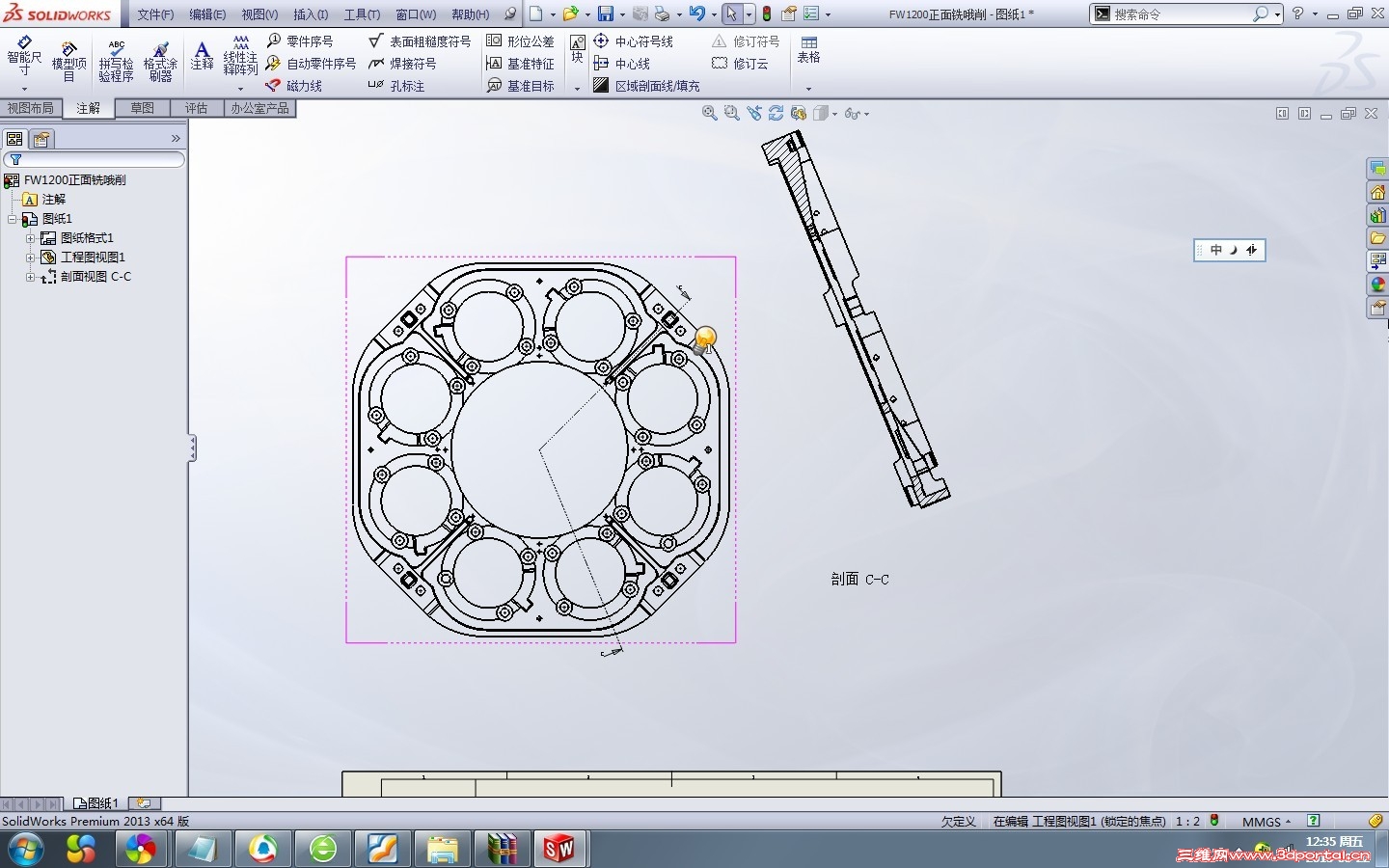Open SolidWorks from the Windows taskbar
Image resolution: width=1389 pixels, height=868 pixels.
(x=558, y=849)
